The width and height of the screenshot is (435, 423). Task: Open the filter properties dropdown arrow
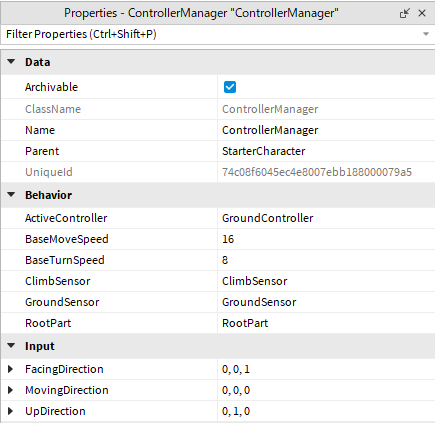pos(426,34)
